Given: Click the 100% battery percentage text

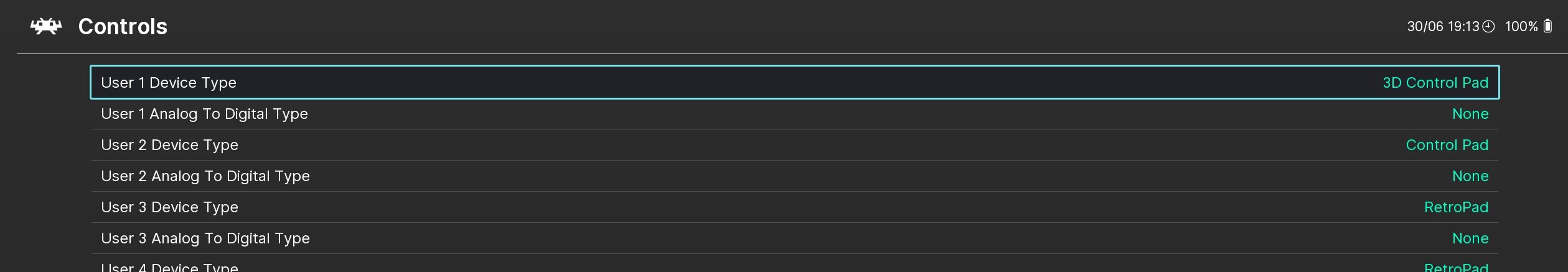Looking at the screenshot, I should pyautogui.click(x=1521, y=26).
